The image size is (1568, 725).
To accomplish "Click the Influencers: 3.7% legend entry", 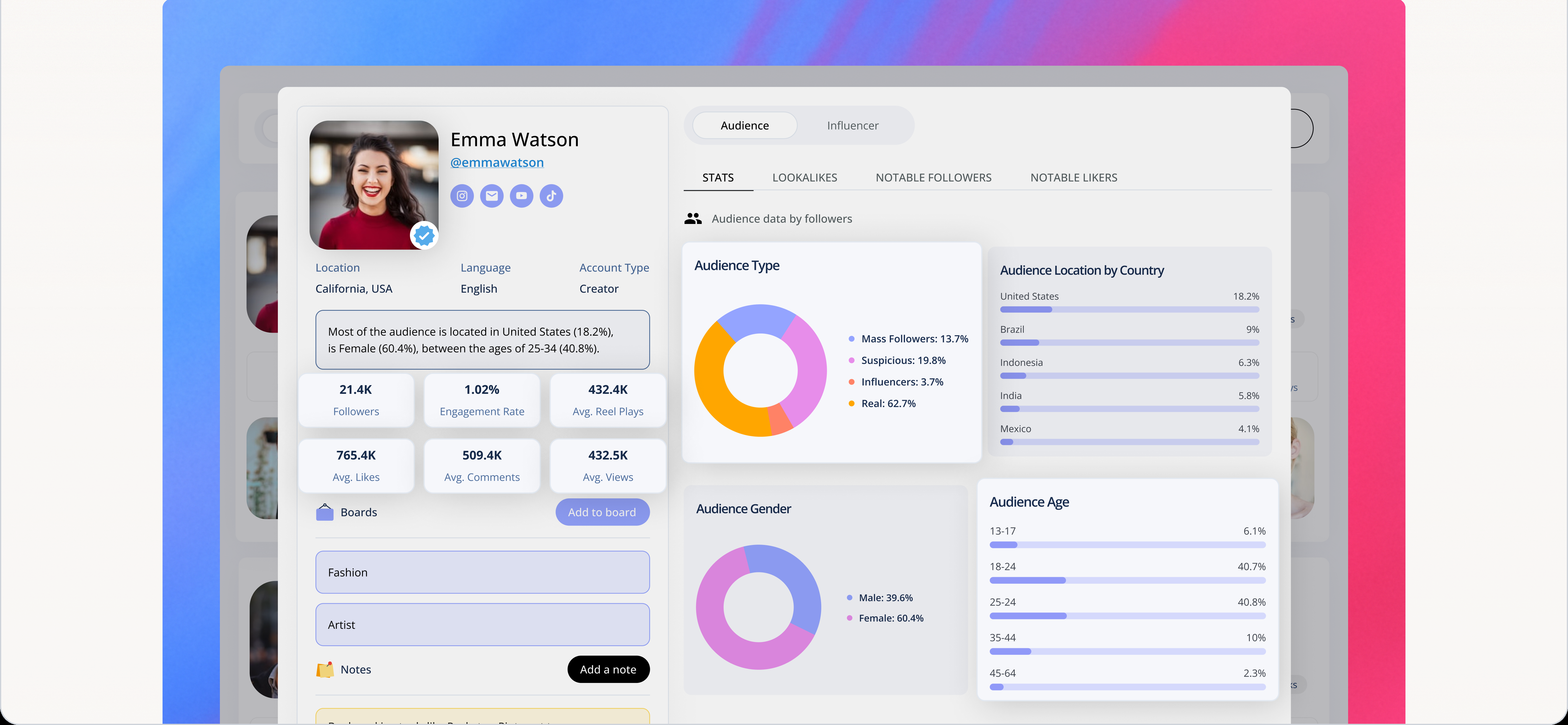I will pyautogui.click(x=896, y=382).
